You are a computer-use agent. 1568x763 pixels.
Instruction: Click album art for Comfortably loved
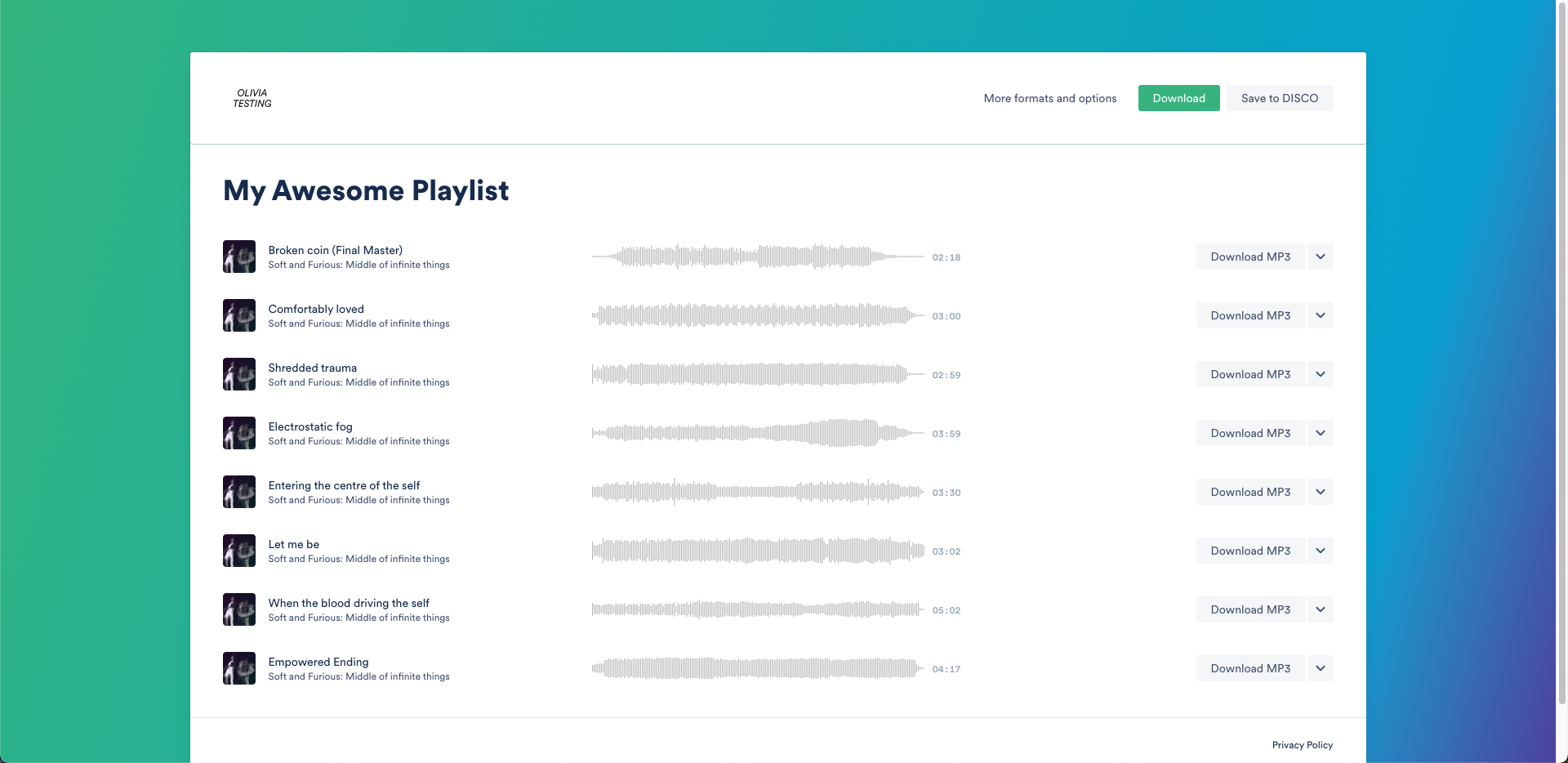pos(239,315)
